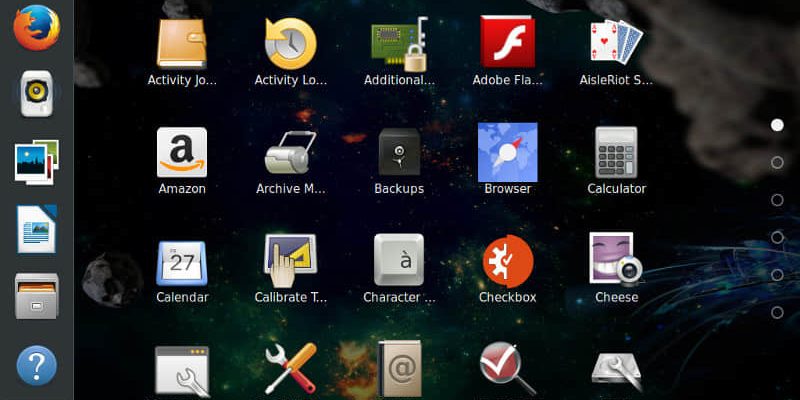This screenshot has width=800, height=400.
Task: Open Firefox from the dock
Action: tap(36, 28)
